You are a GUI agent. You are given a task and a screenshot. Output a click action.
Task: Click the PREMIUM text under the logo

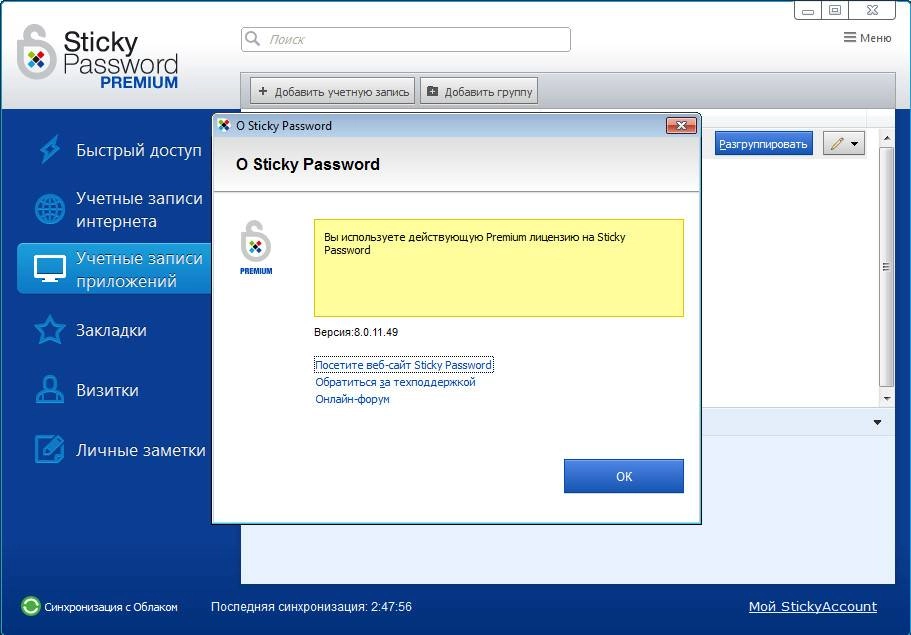point(139,82)
